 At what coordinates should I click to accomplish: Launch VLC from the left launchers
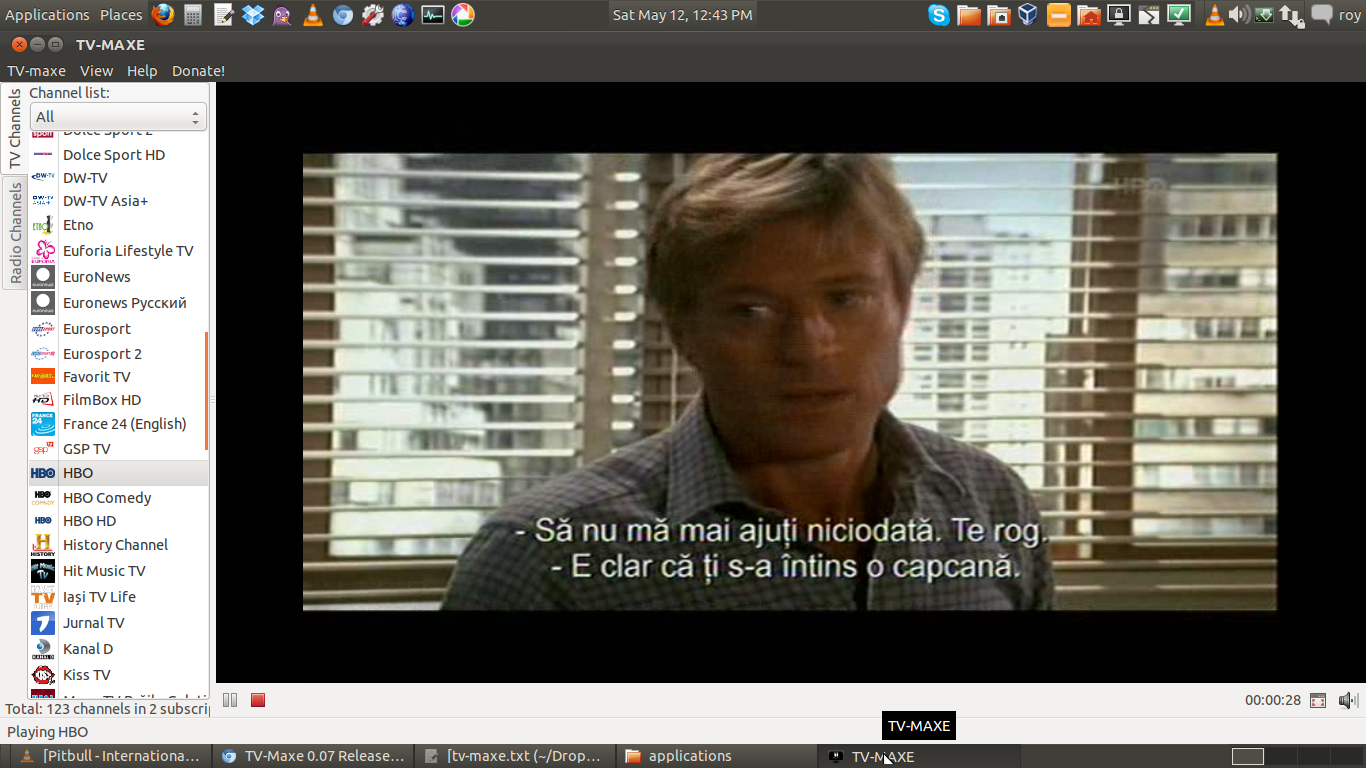[x=313, y=15]
